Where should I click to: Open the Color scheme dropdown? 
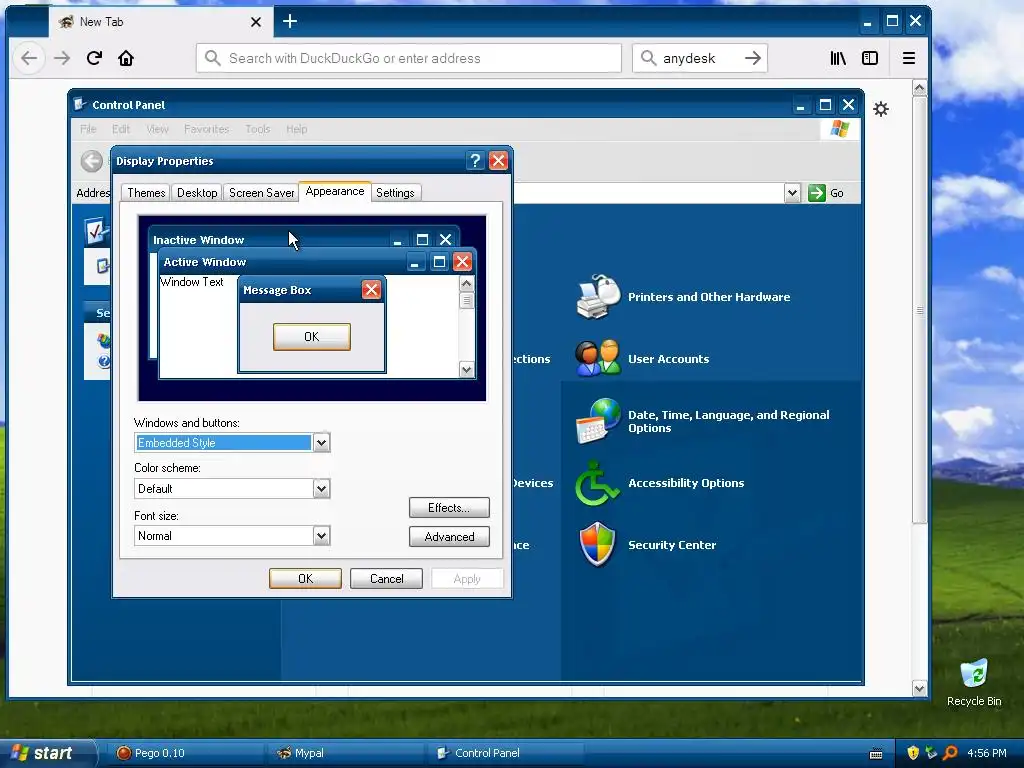321,488
